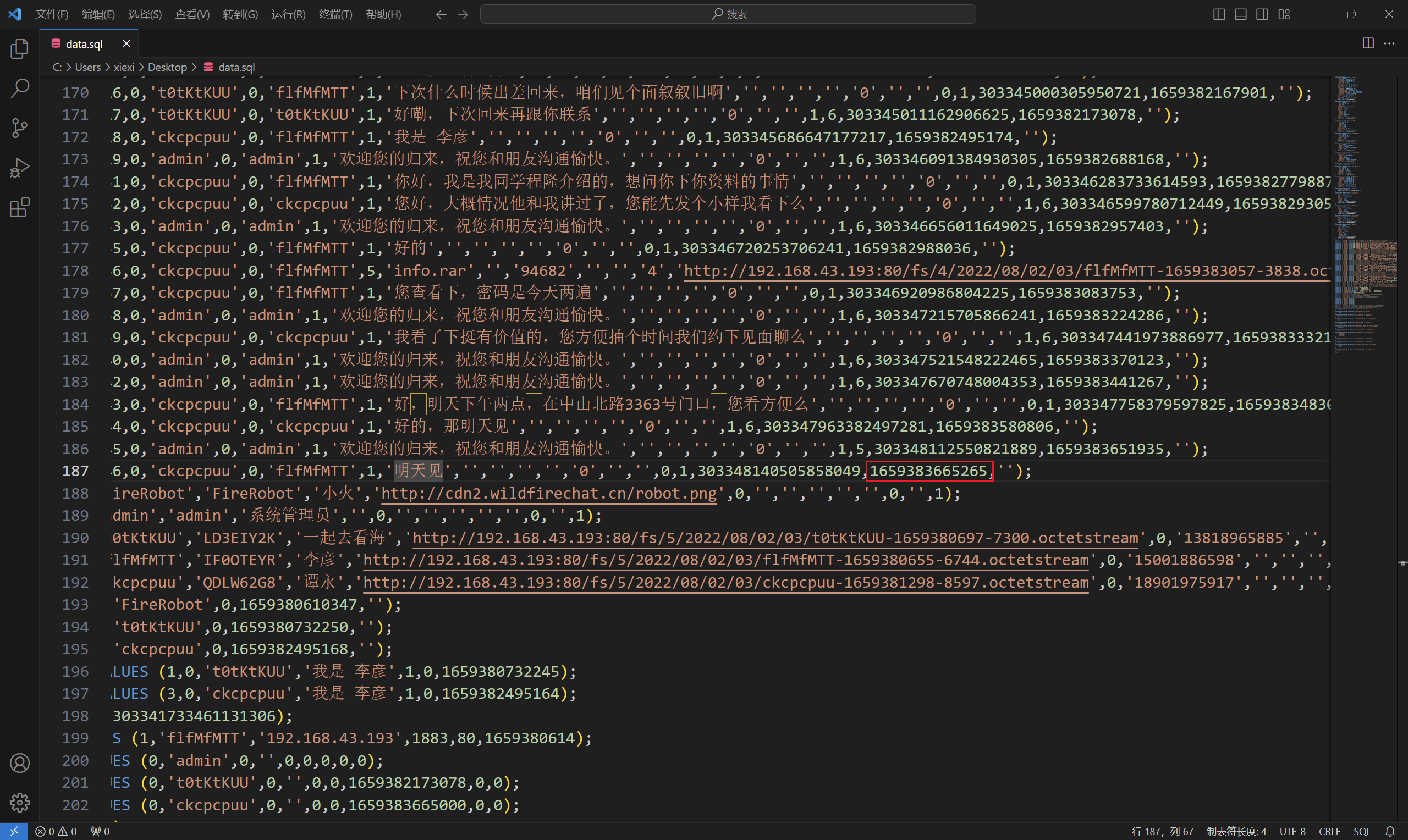The height and width of the screenshot is (840, 1408).
Task: Toggle primary side bar layout icon
Action: [x=1219, y=14]
